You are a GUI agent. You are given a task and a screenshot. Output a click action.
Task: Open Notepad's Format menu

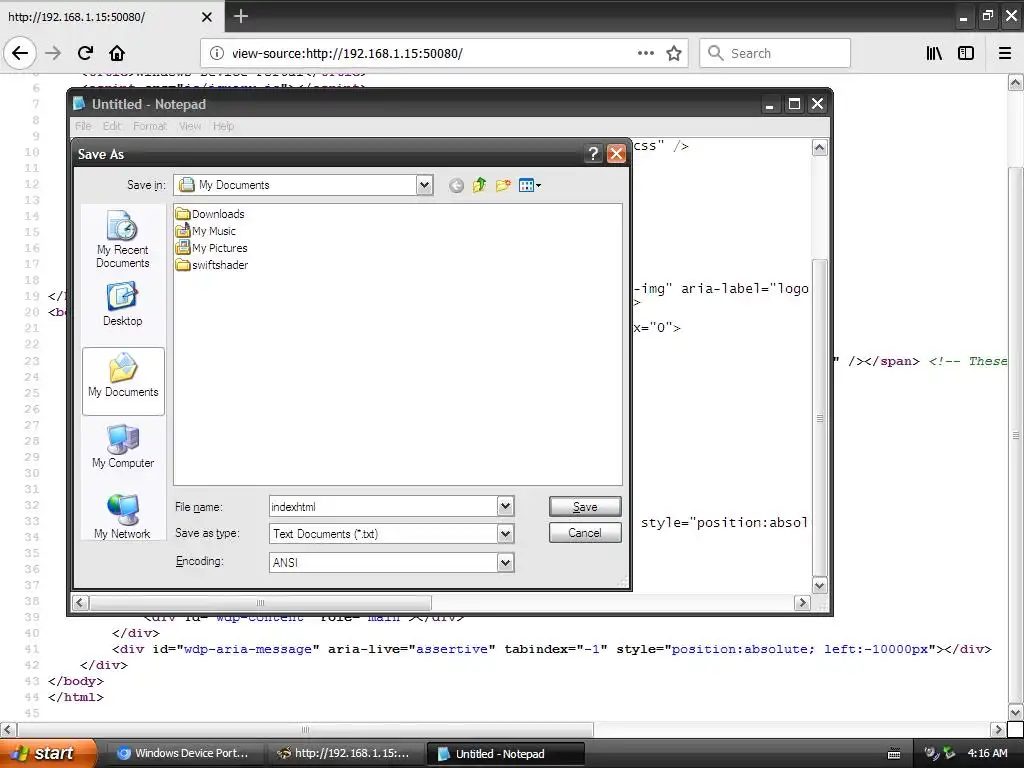click(150, 126)
